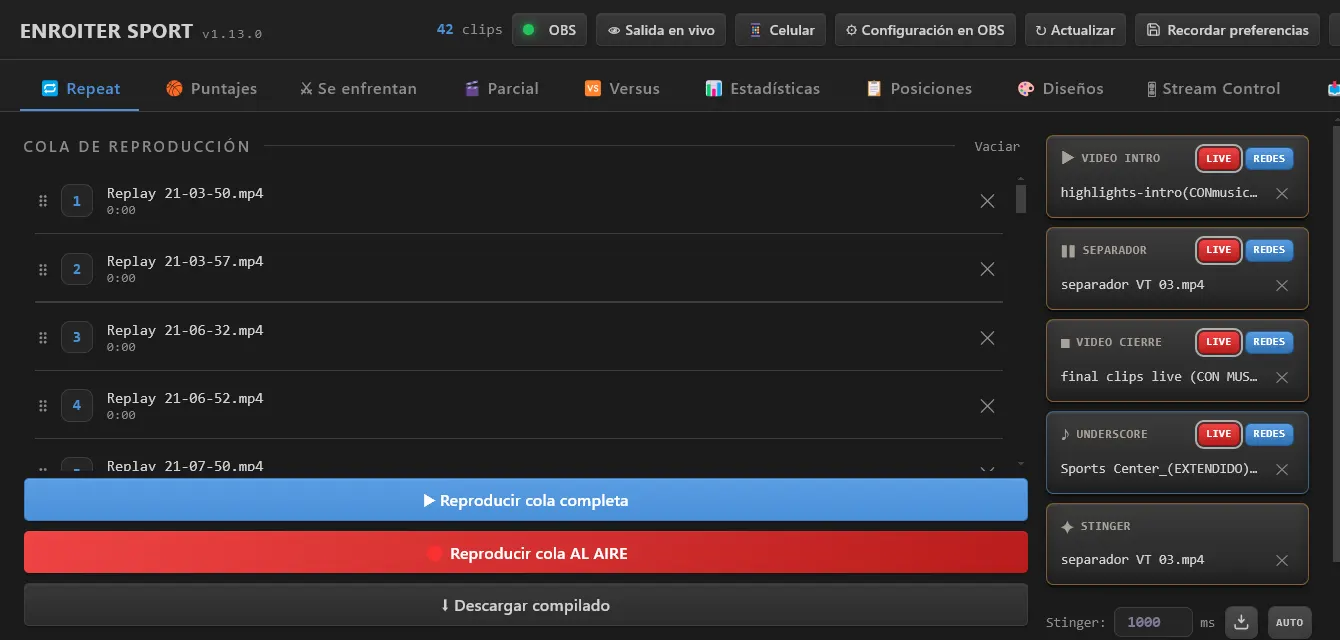
Task: Toggle LIVE for Video Intro
Action: tap(1218, 158)
